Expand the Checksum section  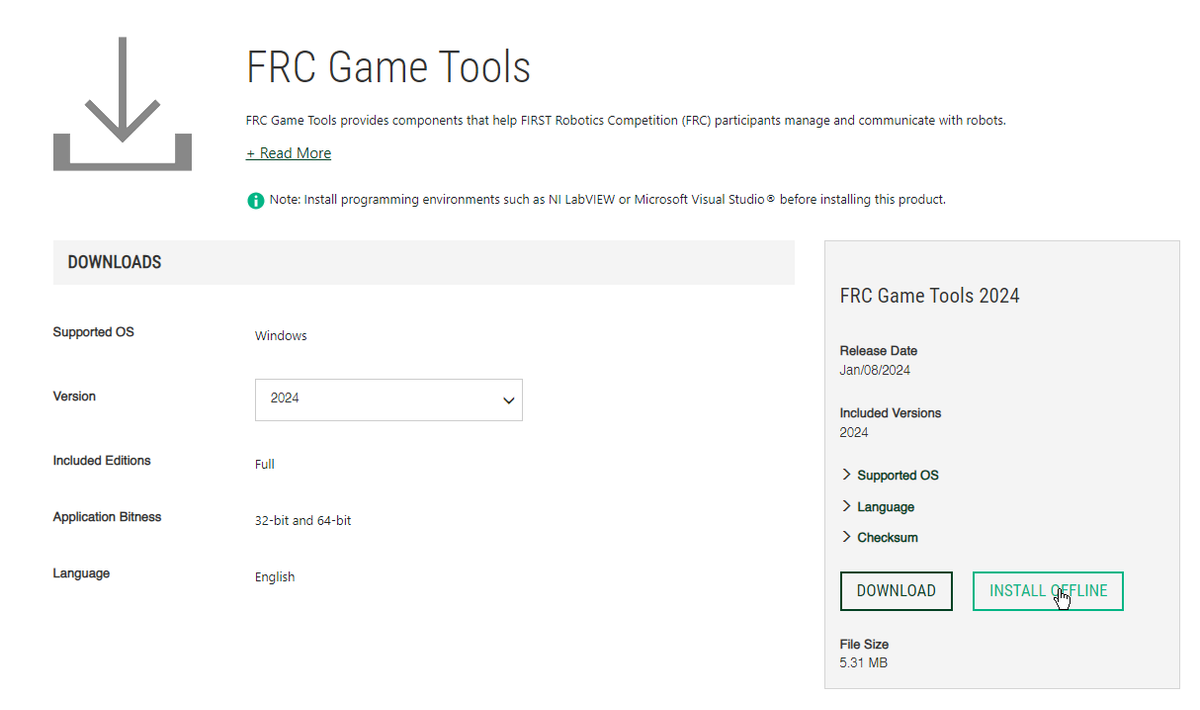(x=879, y=537)
